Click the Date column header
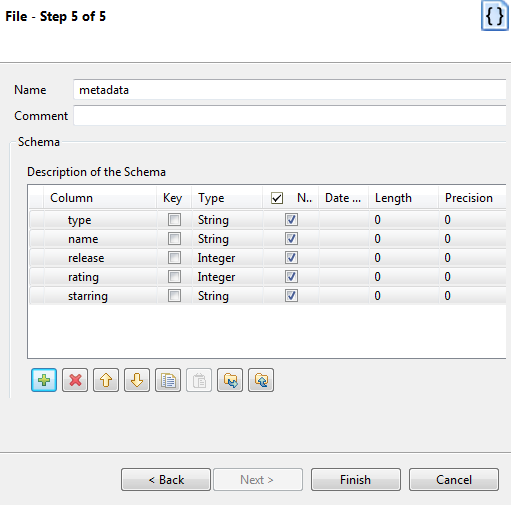This screenshot has width=511, height=505. pos(344,198)
